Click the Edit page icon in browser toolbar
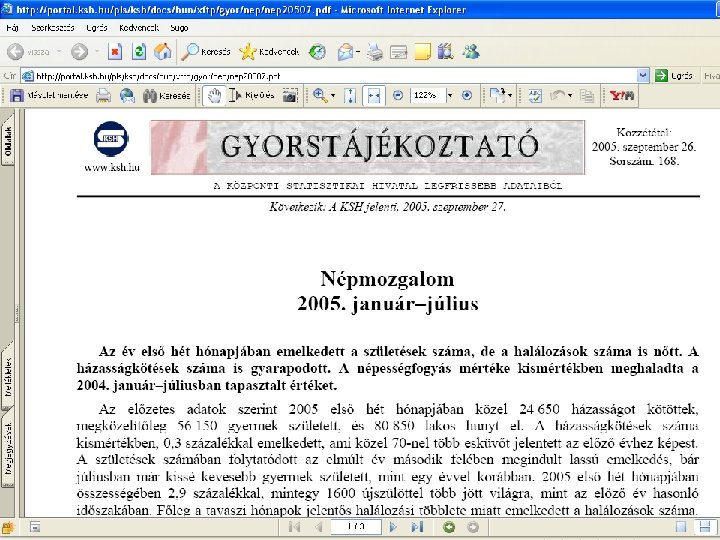Screen dimensions: 720x540 click(x=398, y=52)
